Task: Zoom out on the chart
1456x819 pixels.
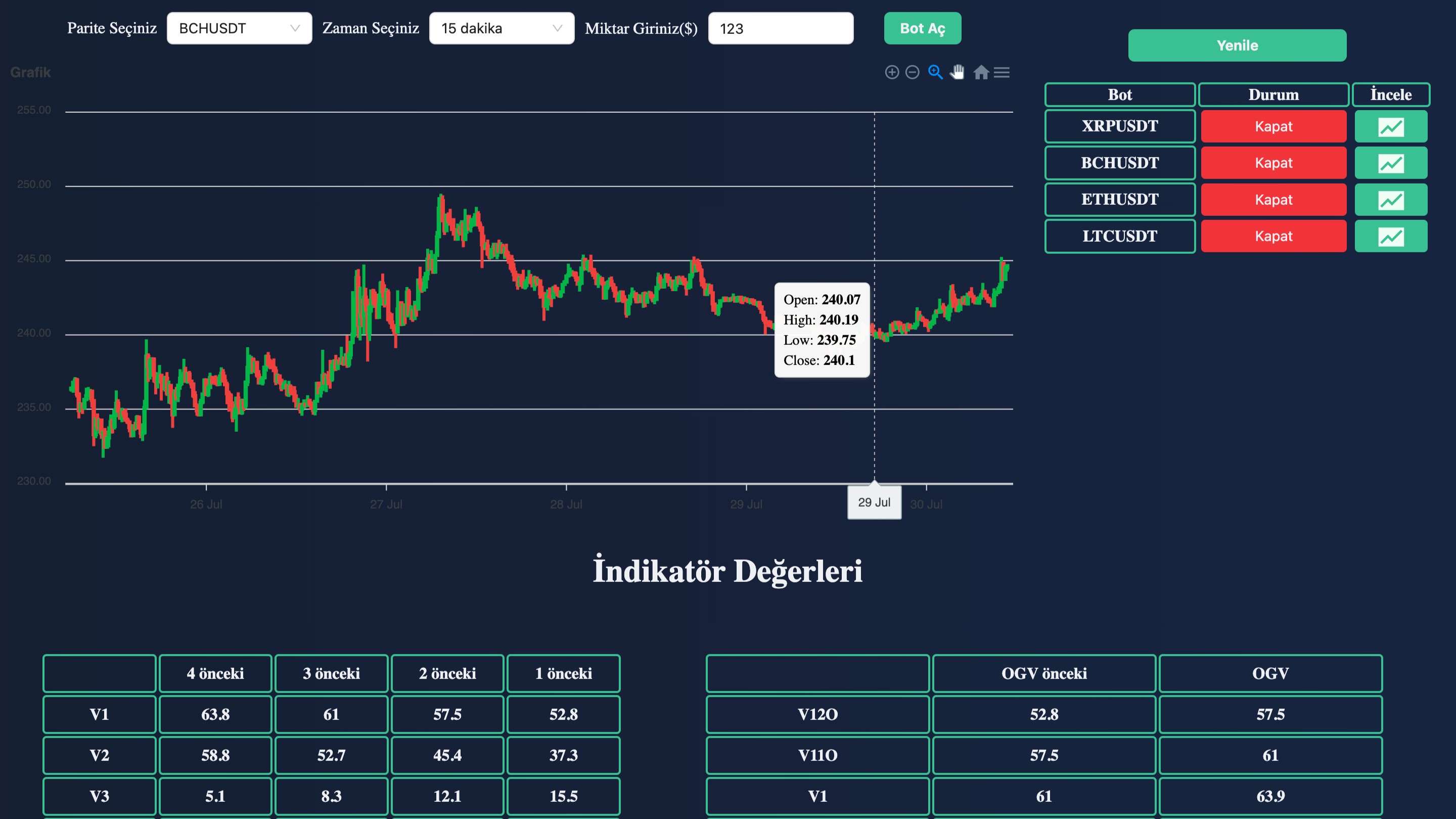Action: pyautogui.click(x=912, y=72)
